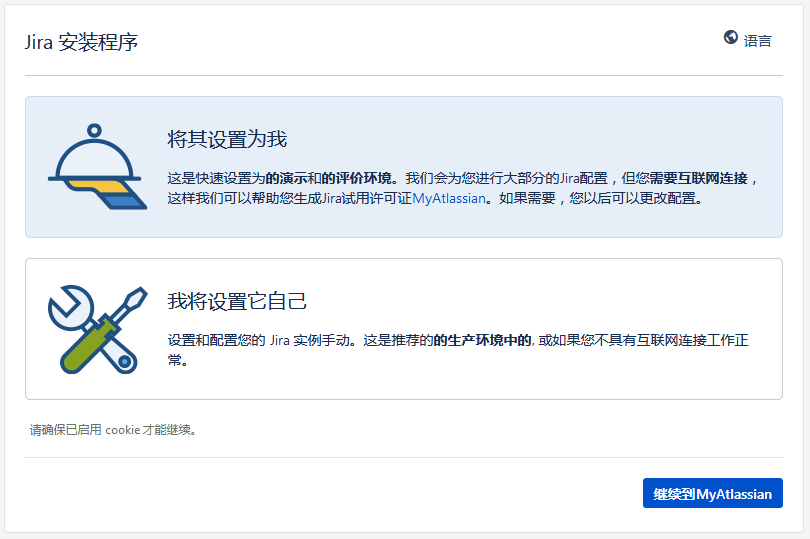Open the MyAtlassian hyperlink in description

(x=449, y=198)
